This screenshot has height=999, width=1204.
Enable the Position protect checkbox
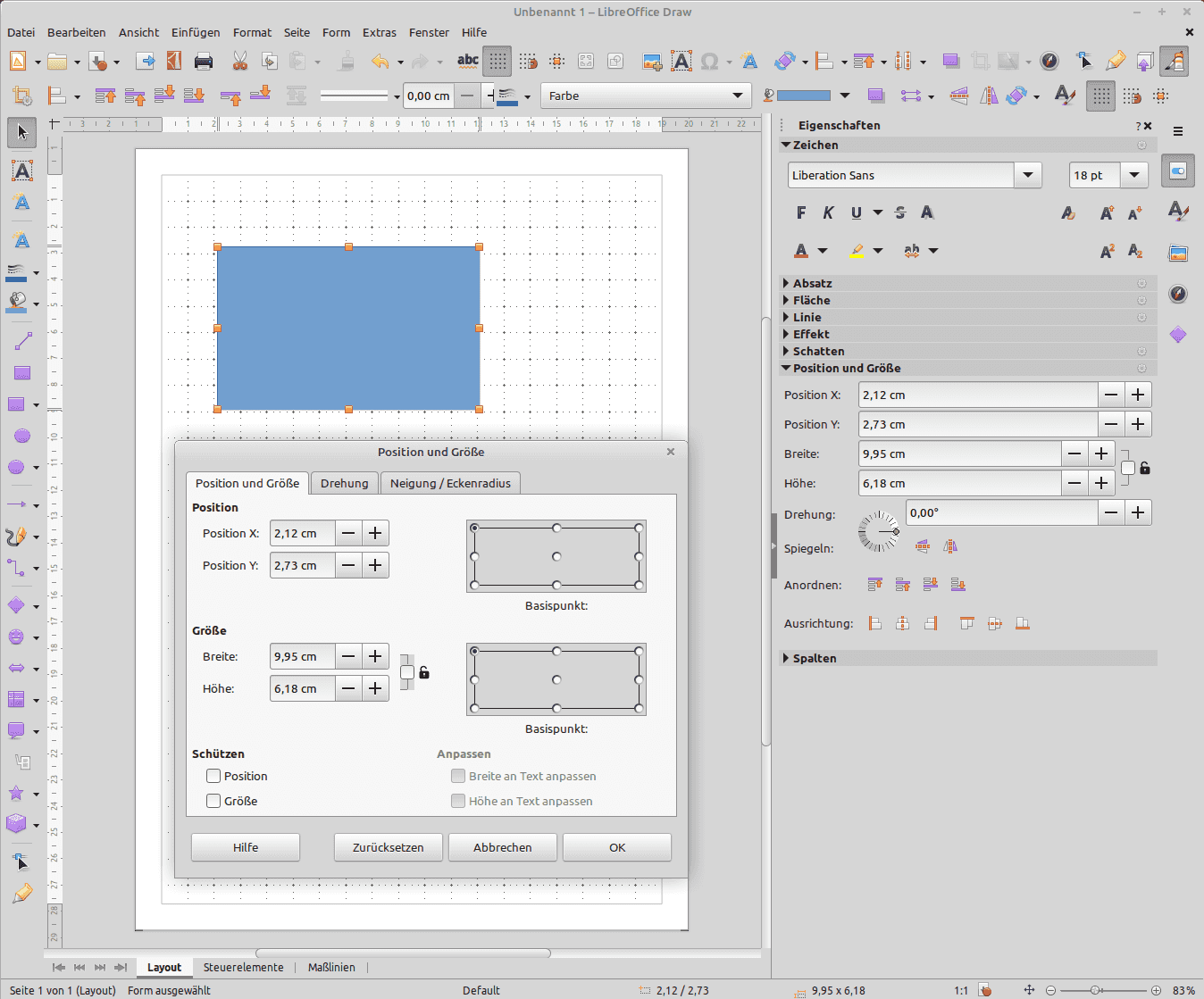pos(213,776)
